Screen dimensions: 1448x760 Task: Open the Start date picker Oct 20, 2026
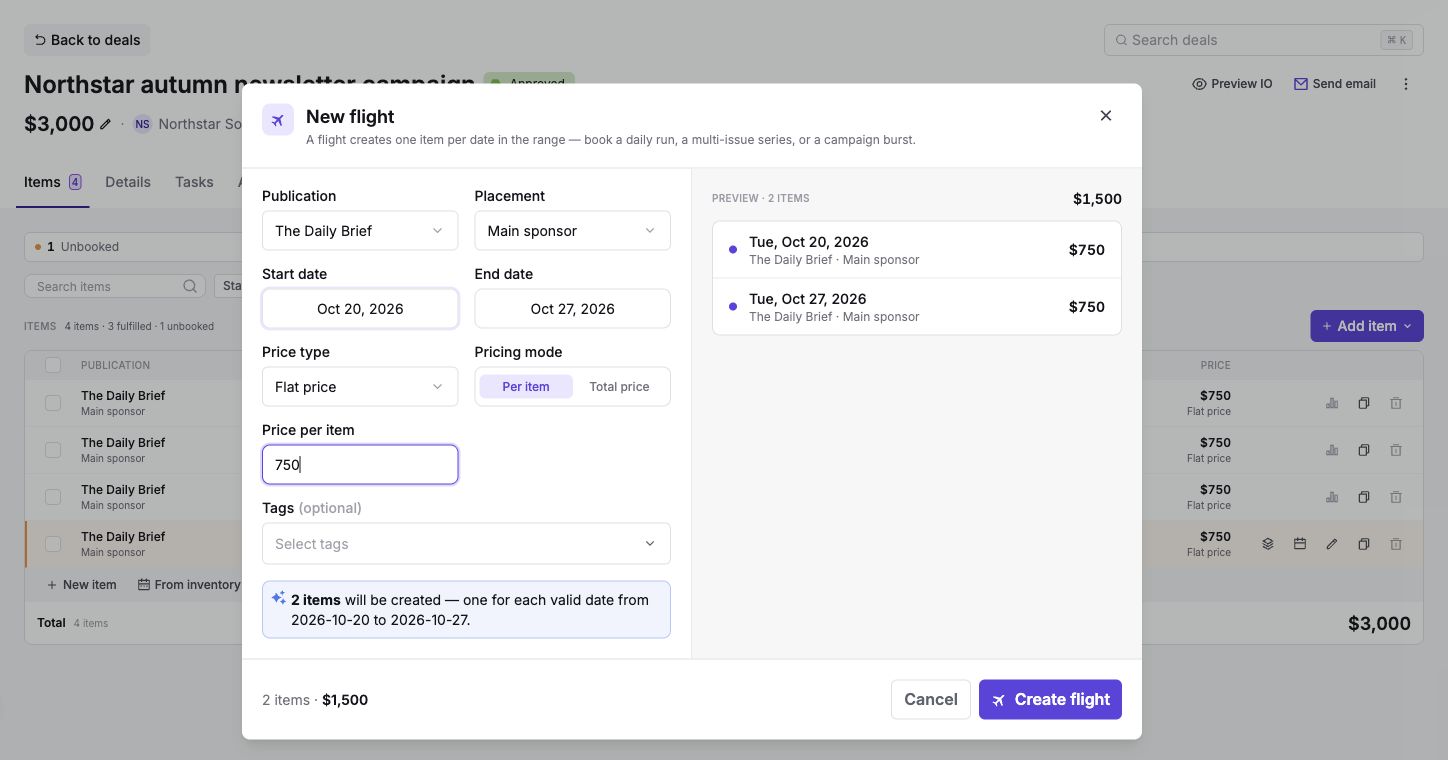[360, 309]
